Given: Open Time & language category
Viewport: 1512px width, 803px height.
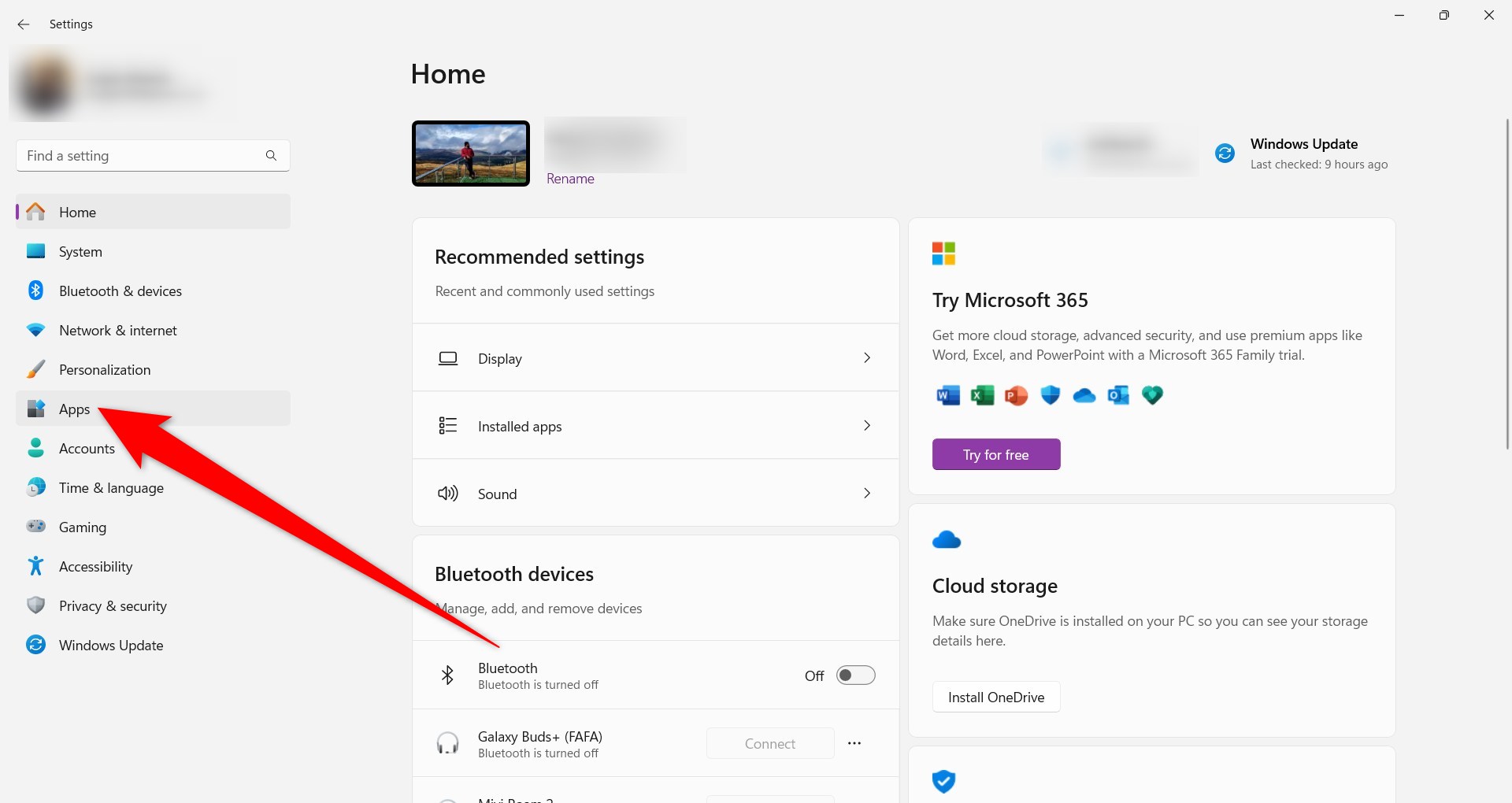Looking at the screenshot, I should click(153, 487).
